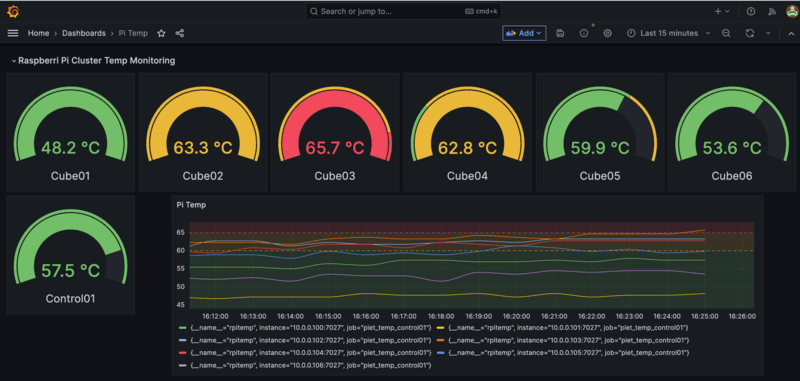Go to Home breadcrumb
This screenshot has width=800, height=381.
(38, 33)
